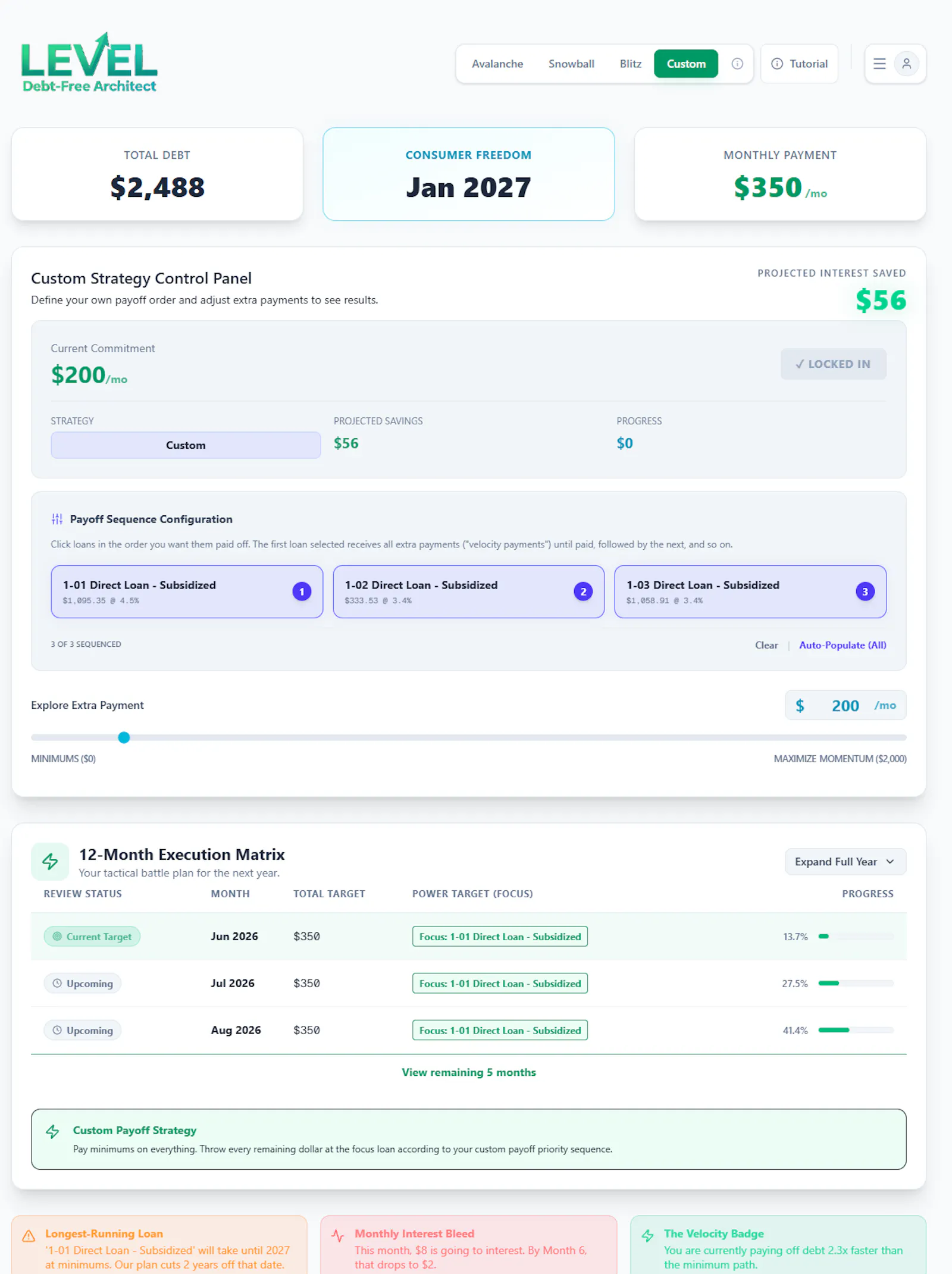The image size is (952, 1274).
Task: Select the Custom strategy tab
Action: 686,64
